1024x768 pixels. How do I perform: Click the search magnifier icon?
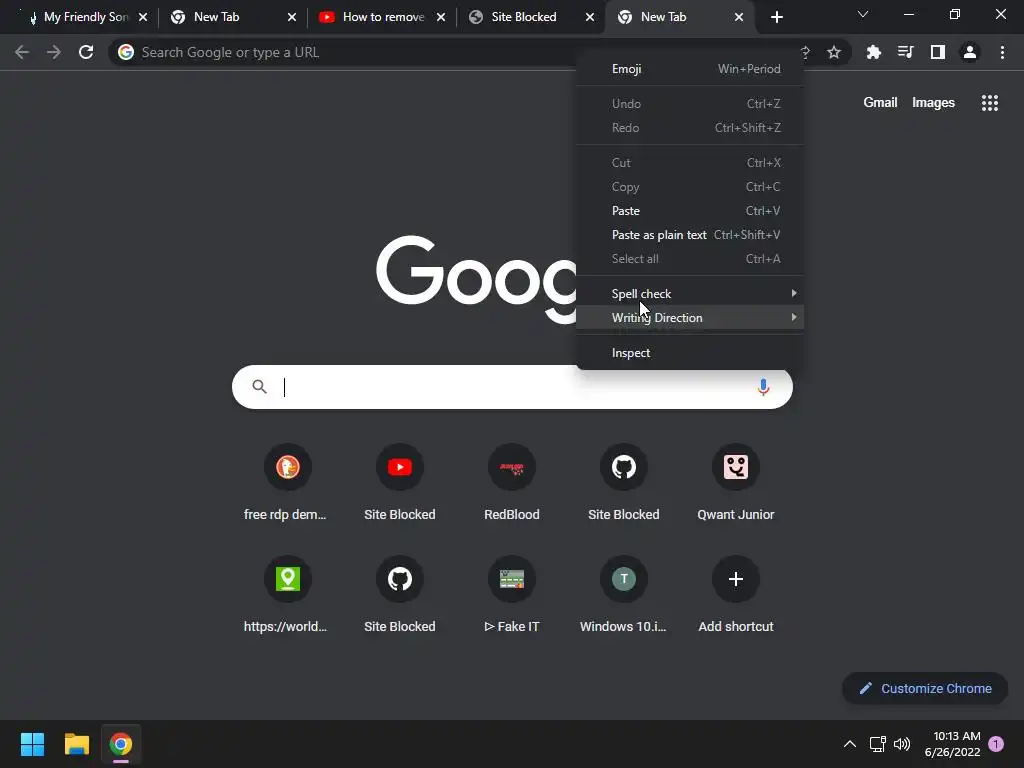259,387
